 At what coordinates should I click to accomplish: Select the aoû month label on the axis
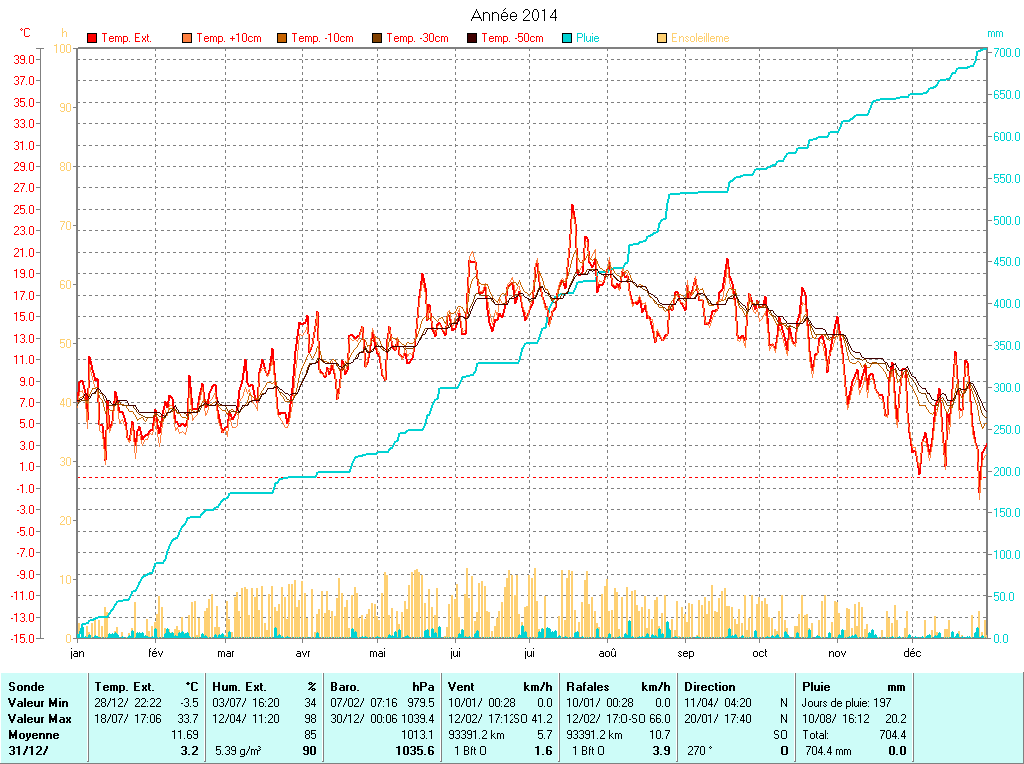point(607,653)
